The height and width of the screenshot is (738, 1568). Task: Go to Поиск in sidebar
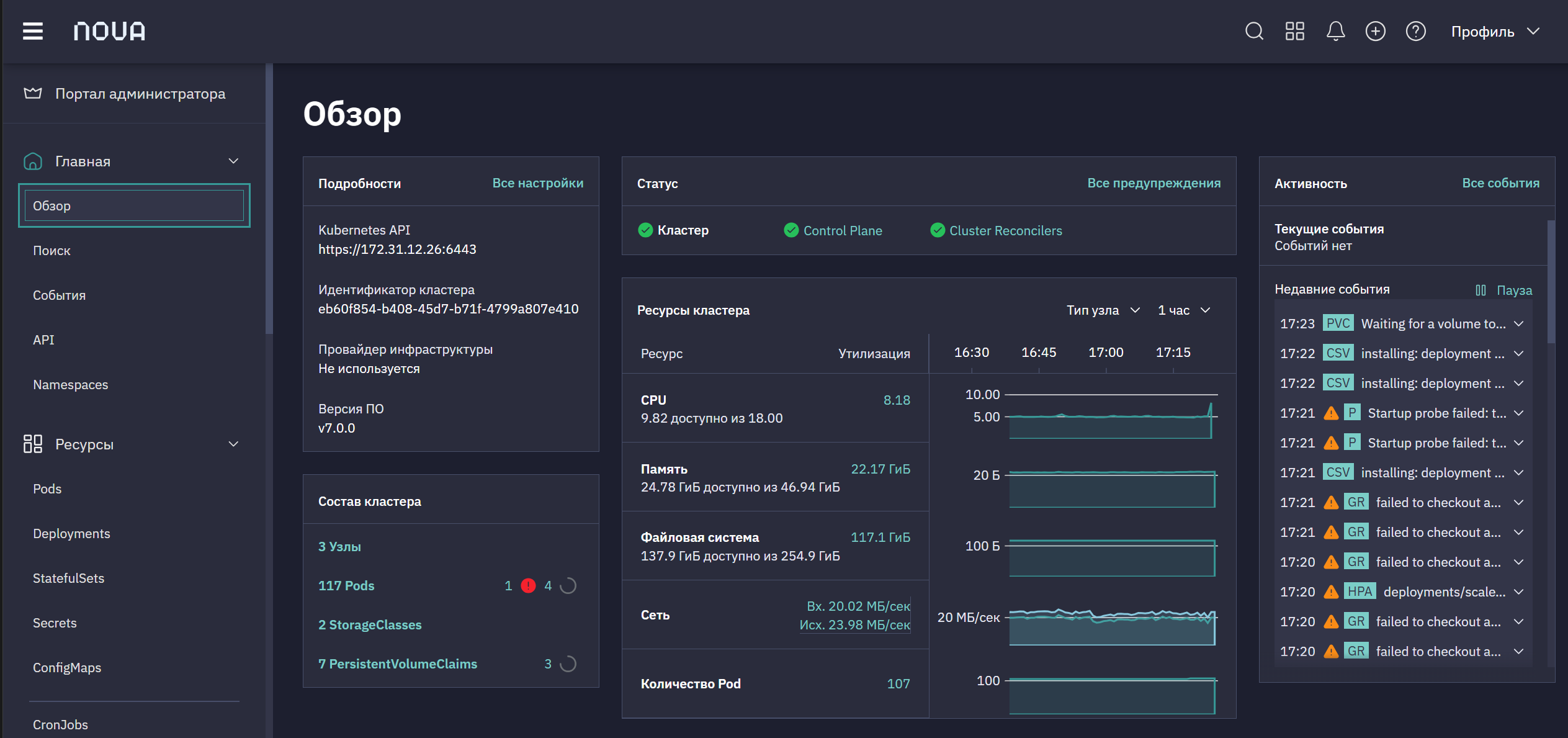[x=52, y=251]
